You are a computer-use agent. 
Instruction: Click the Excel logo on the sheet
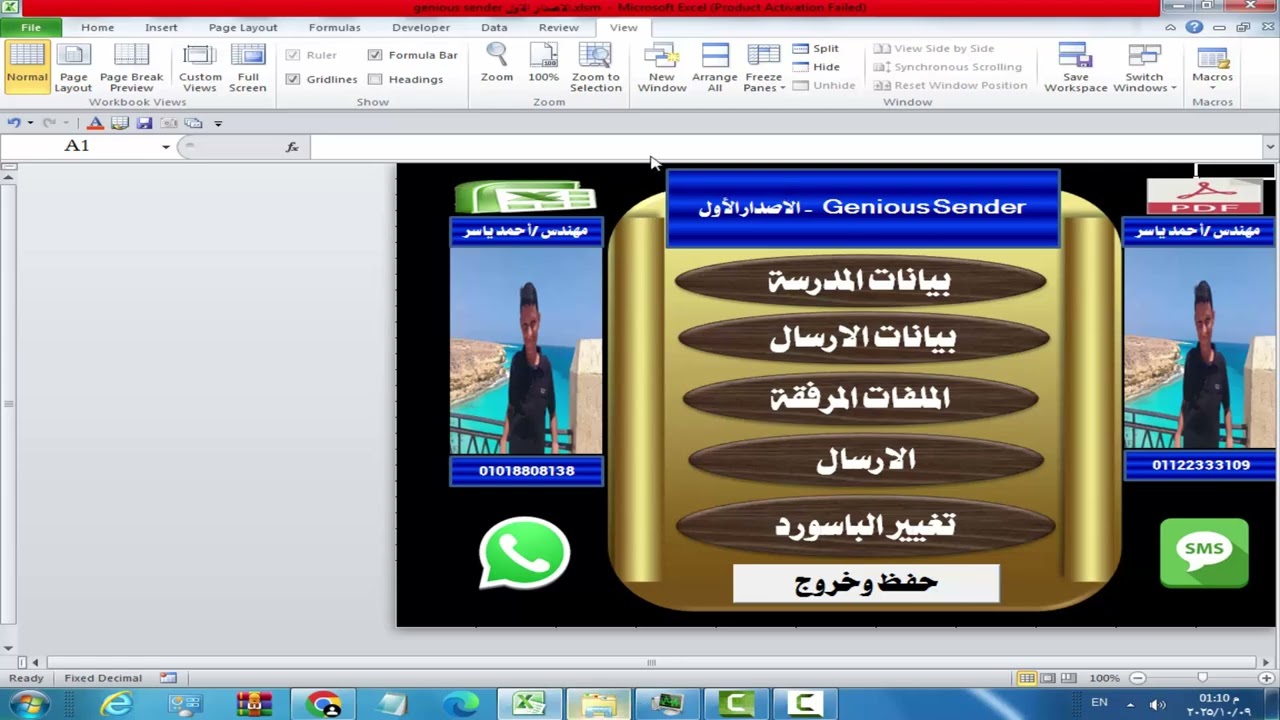coord(525,197)
